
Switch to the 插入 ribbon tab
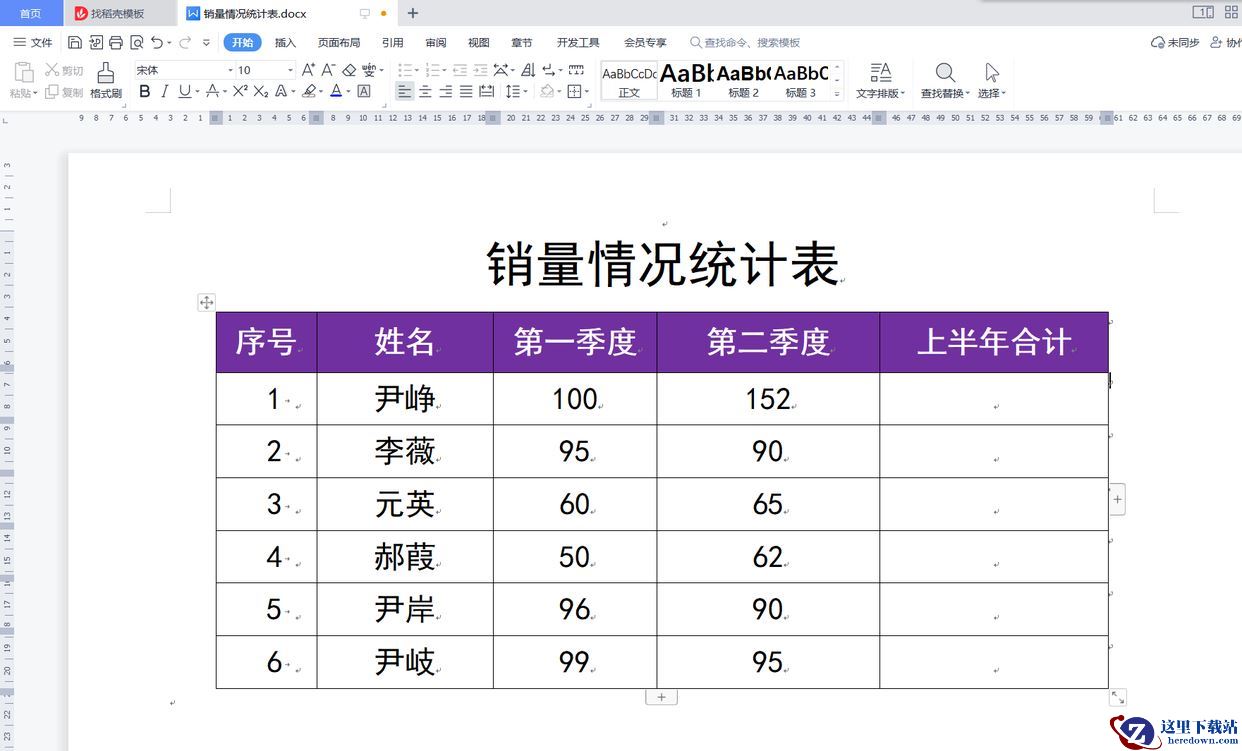click(x=286, y=42)
